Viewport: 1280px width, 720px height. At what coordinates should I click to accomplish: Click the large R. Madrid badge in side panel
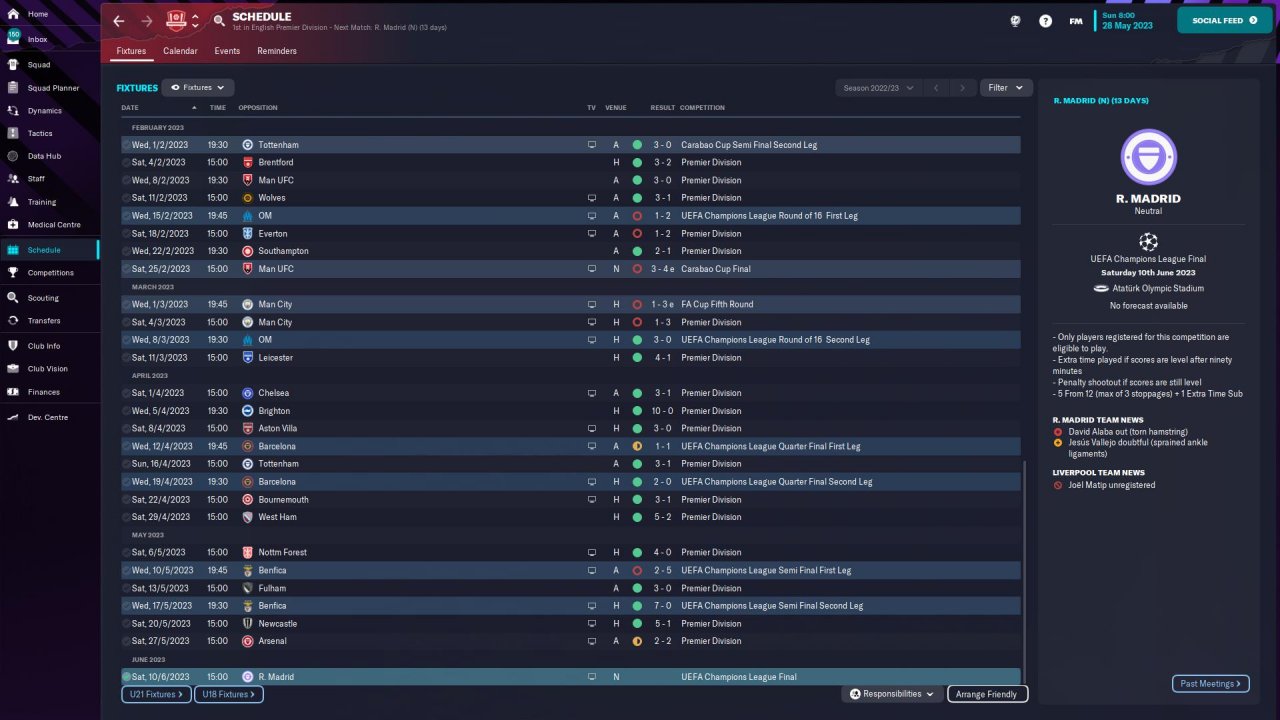1149,157
